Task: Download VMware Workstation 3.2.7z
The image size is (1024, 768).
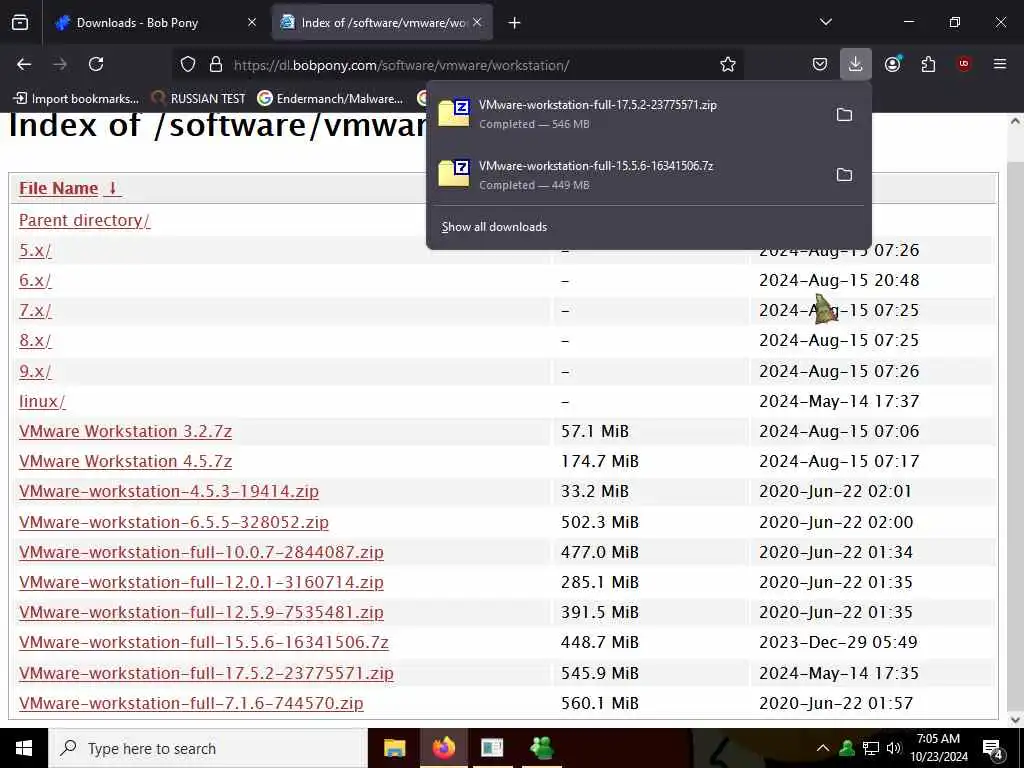Action: 125,432
